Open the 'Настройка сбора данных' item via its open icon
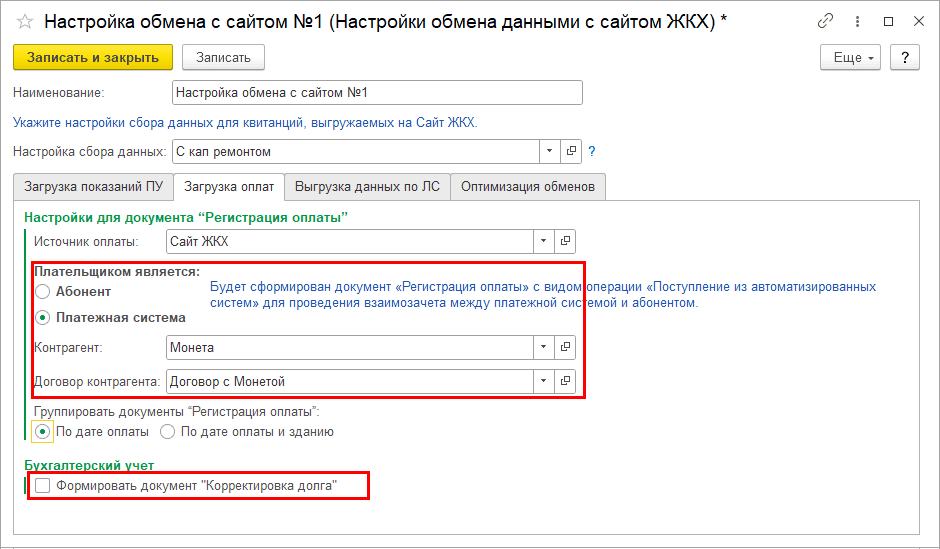940x549 pixels. pos(572,151)
